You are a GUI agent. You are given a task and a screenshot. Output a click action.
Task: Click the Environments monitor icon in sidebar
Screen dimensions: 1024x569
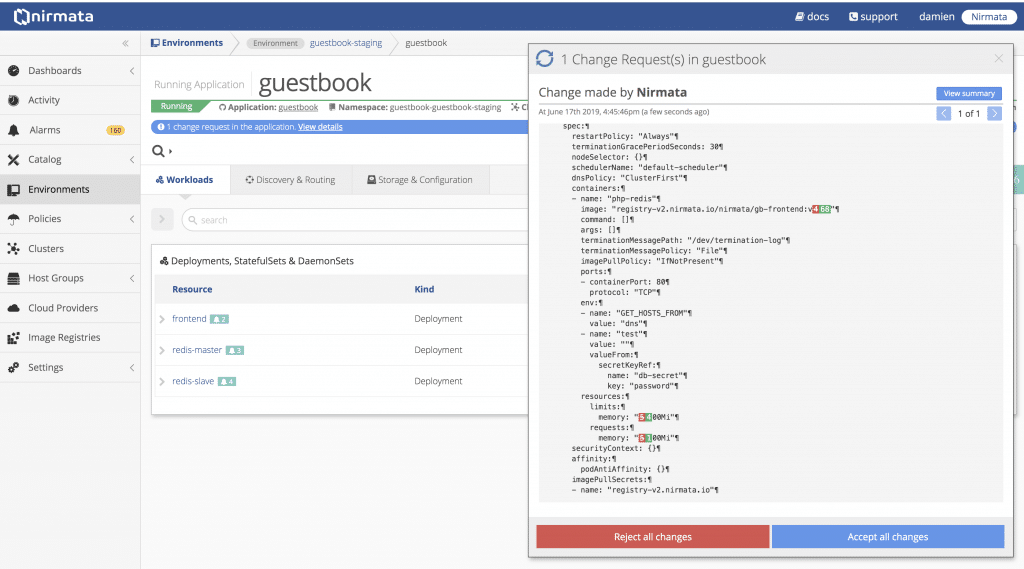point(14,189)
